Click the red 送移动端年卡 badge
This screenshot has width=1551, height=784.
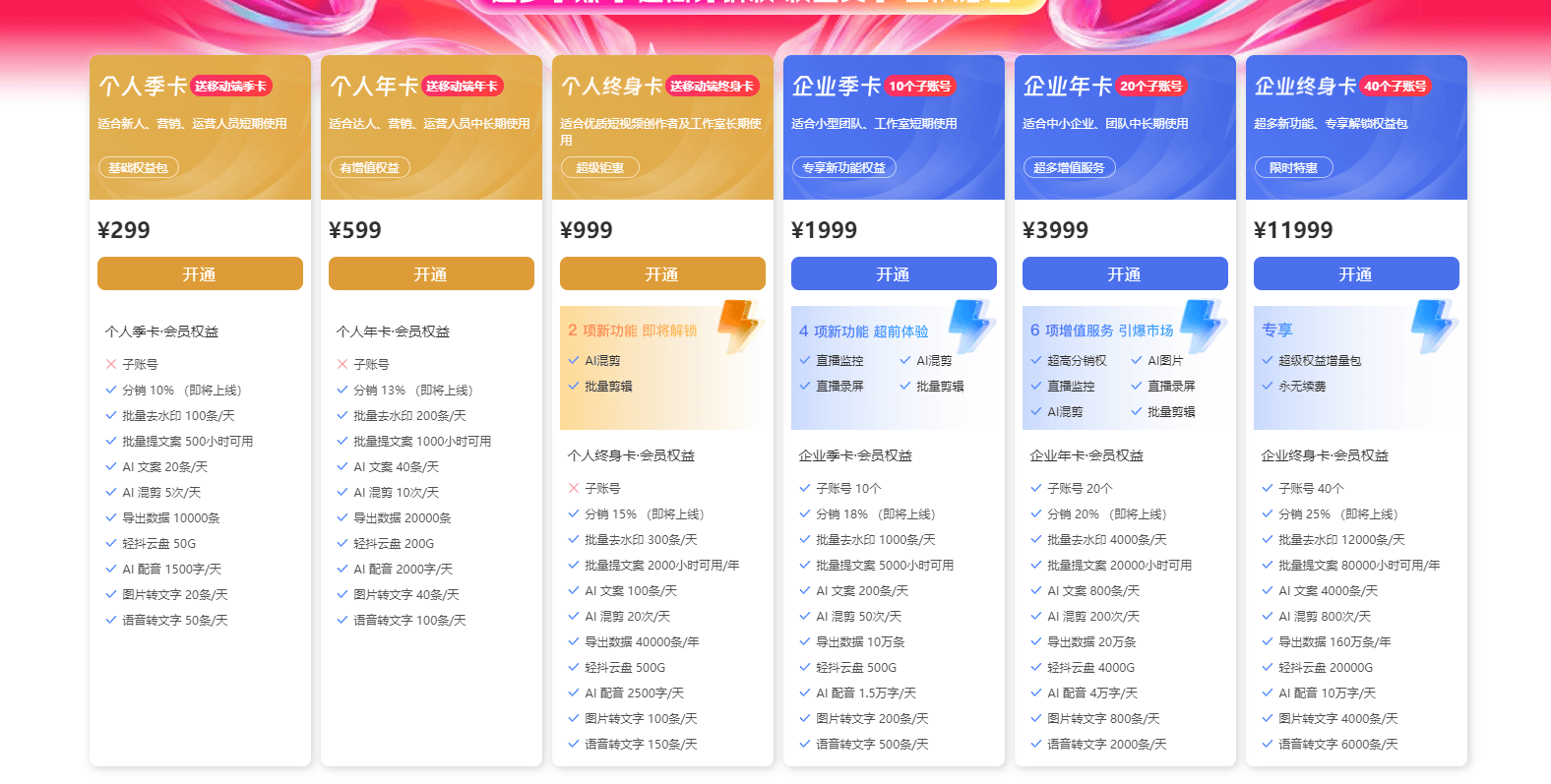pyautogui.click(x=462, y=87)
